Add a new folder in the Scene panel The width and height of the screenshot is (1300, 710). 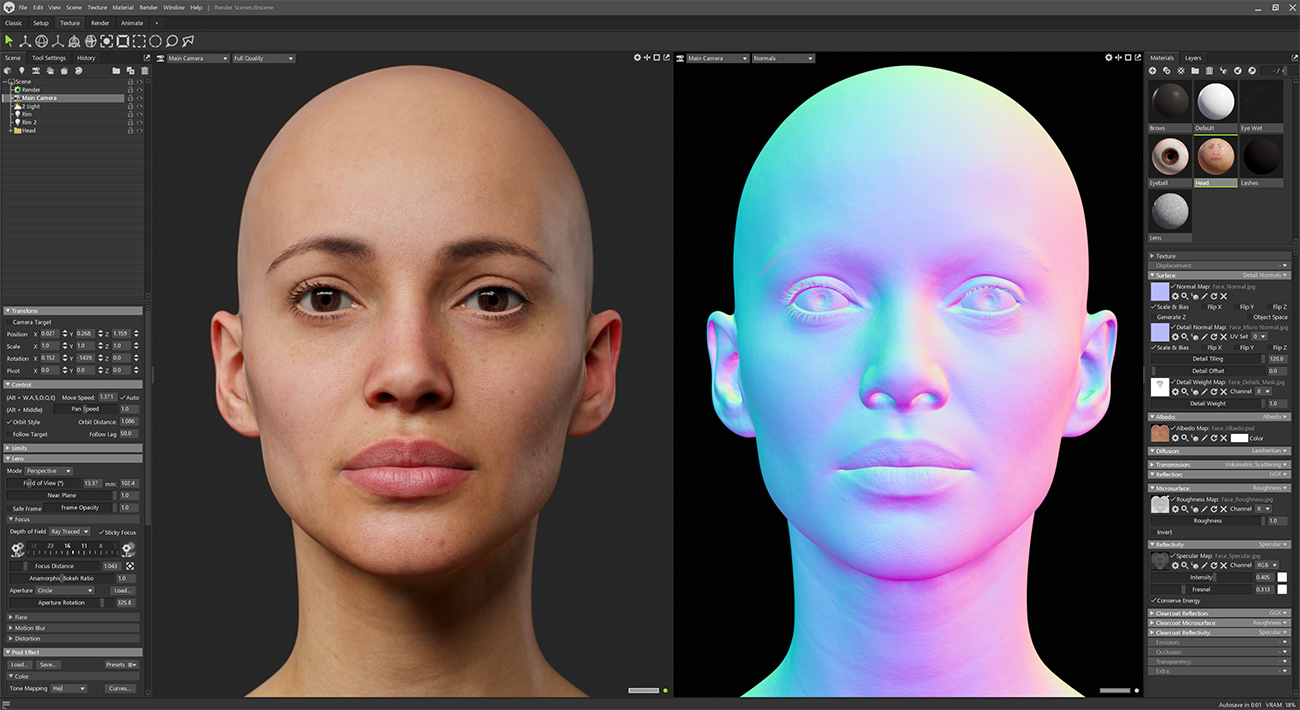point(116,71)
